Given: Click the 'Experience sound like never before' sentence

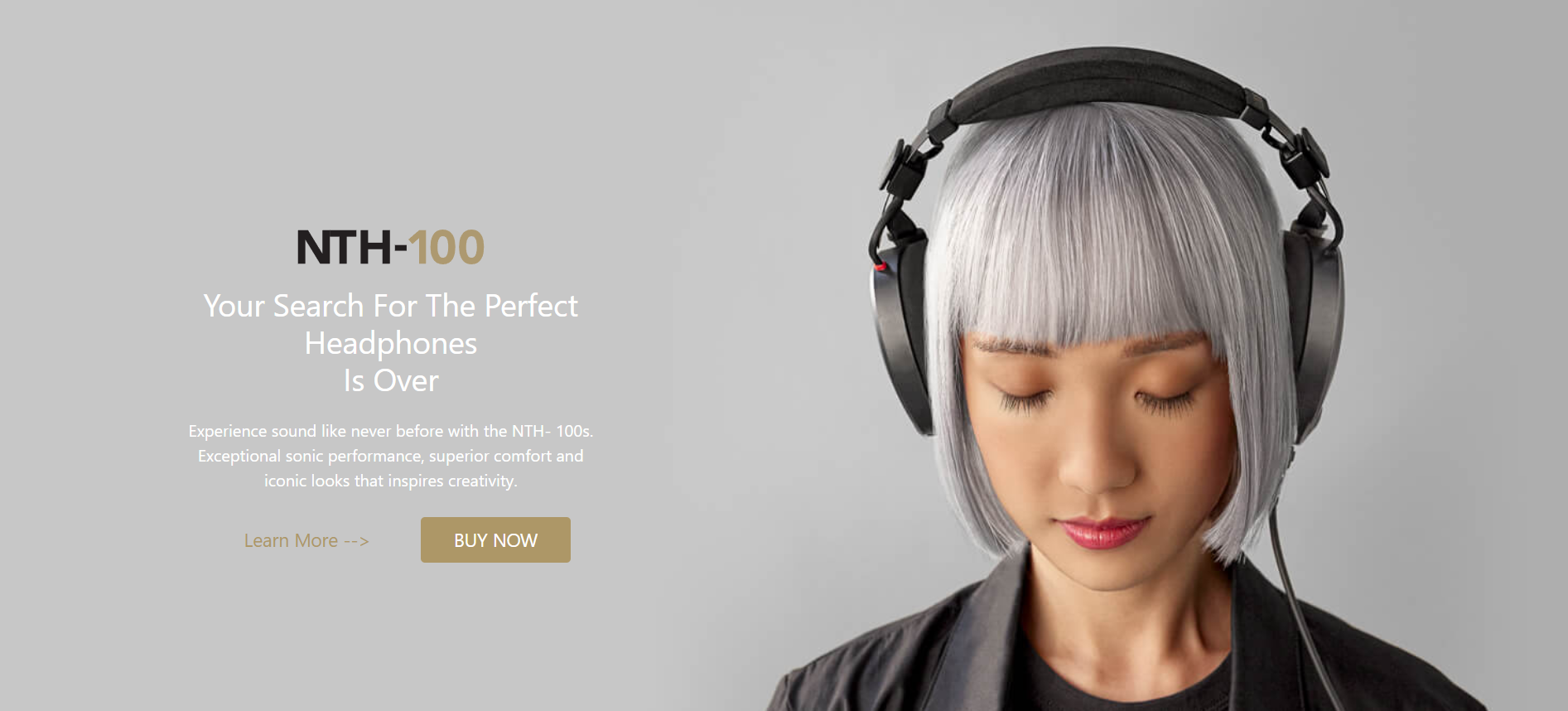Looking at the screenshot, I should click(391, 431).
